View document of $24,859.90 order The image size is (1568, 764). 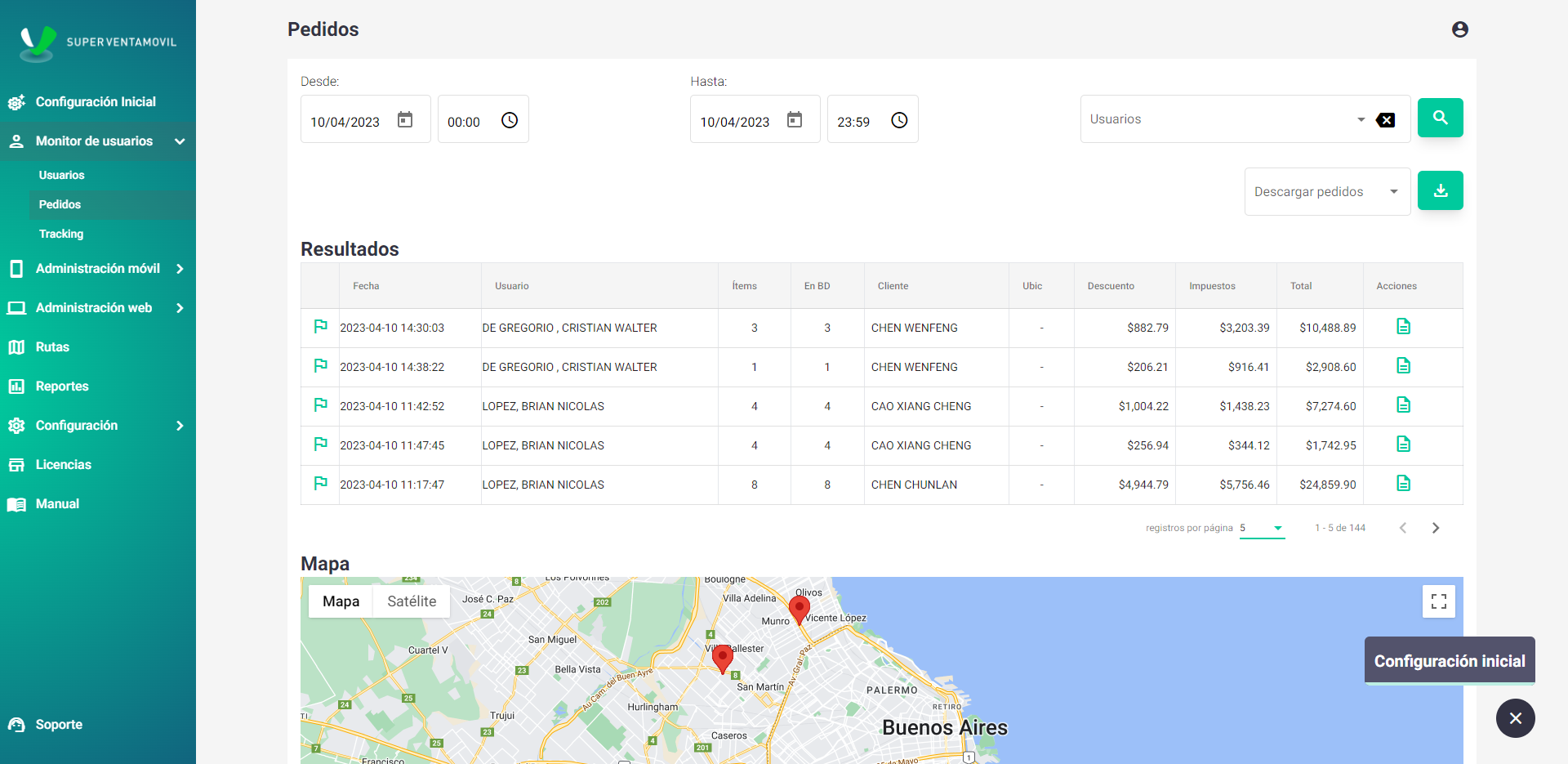(x=1403, y=484)
